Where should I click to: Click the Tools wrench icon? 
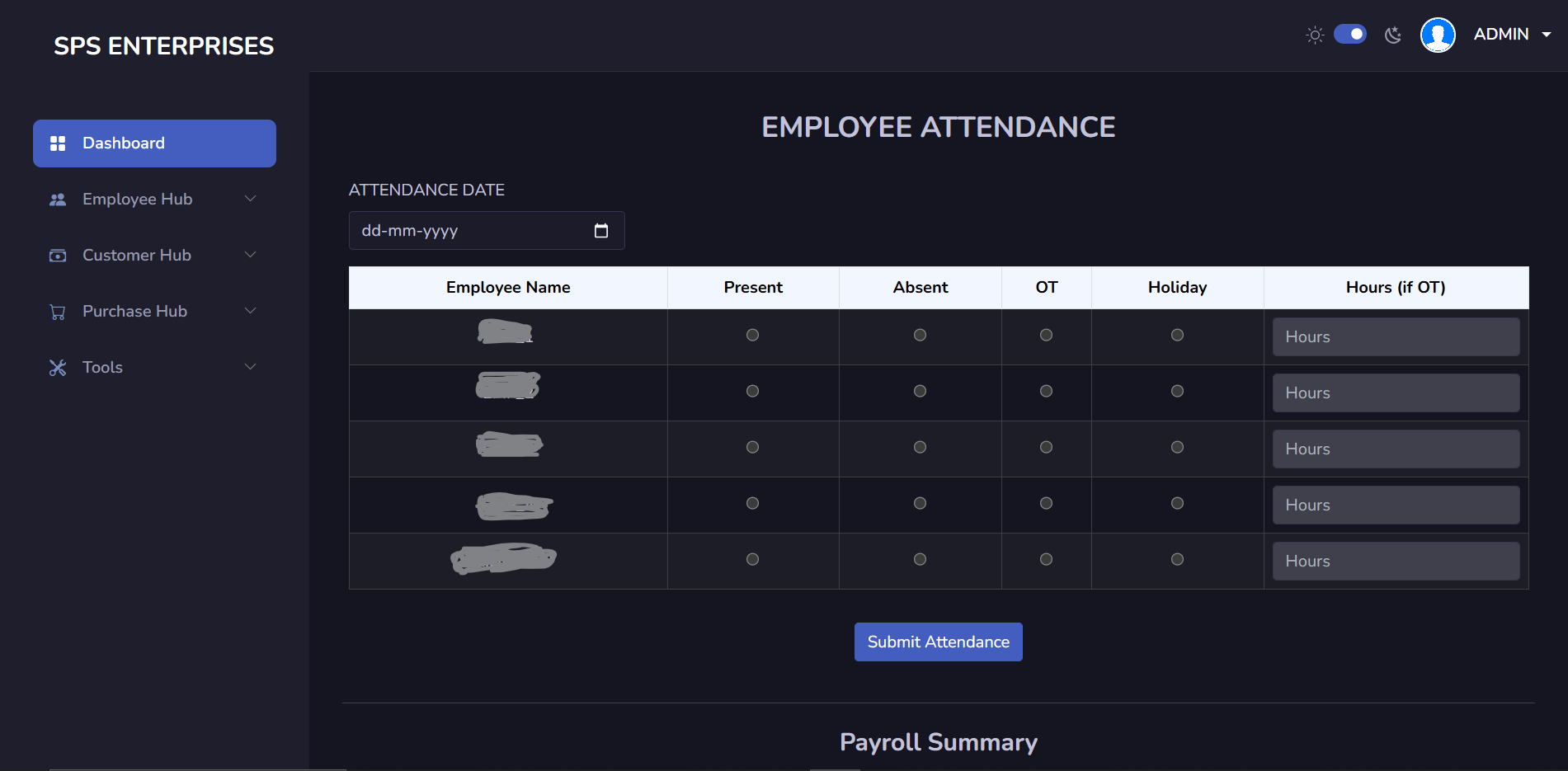[58, 368]
